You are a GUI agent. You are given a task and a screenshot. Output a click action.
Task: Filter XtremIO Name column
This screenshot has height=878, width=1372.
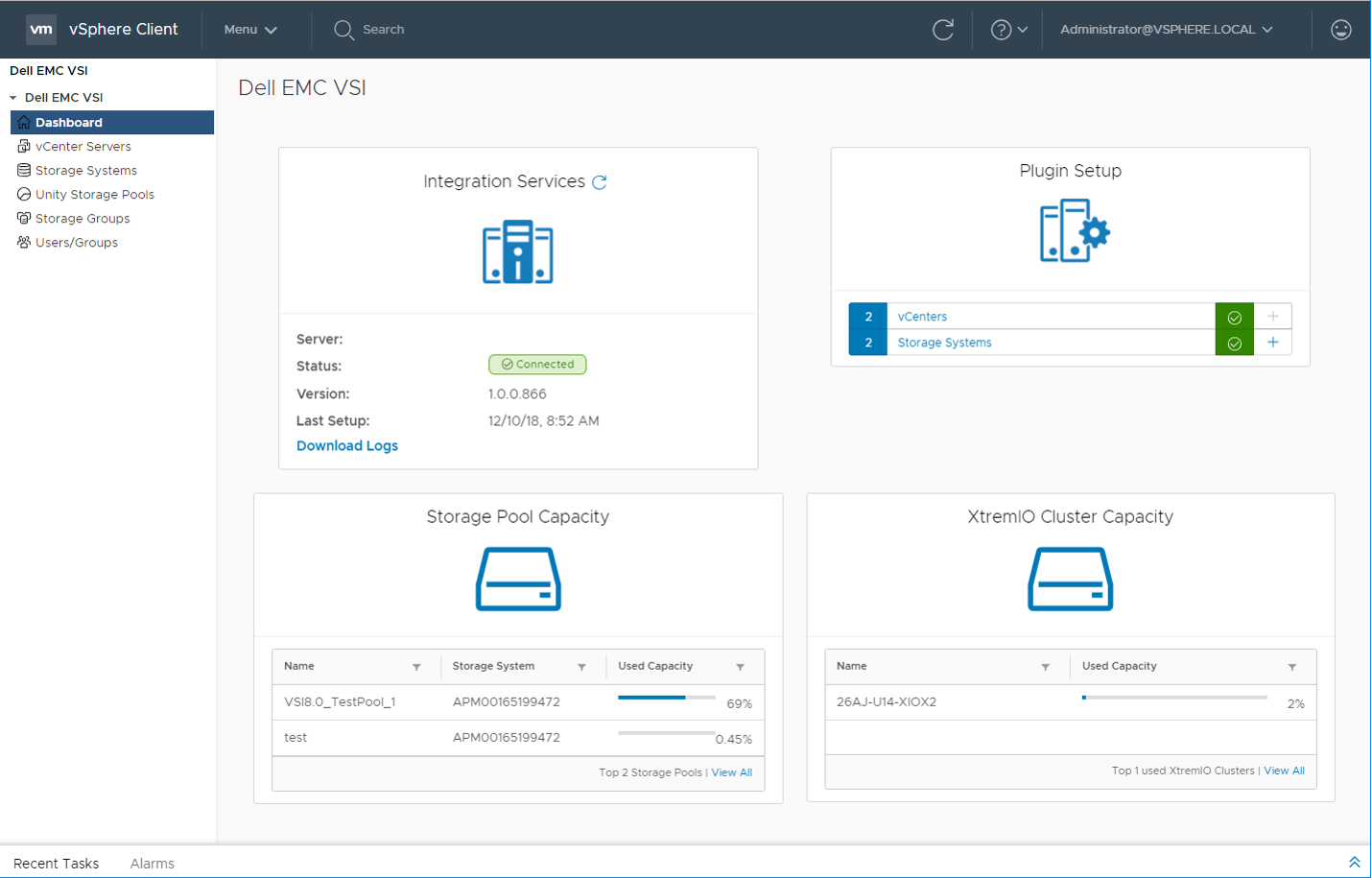[1046, 667]
